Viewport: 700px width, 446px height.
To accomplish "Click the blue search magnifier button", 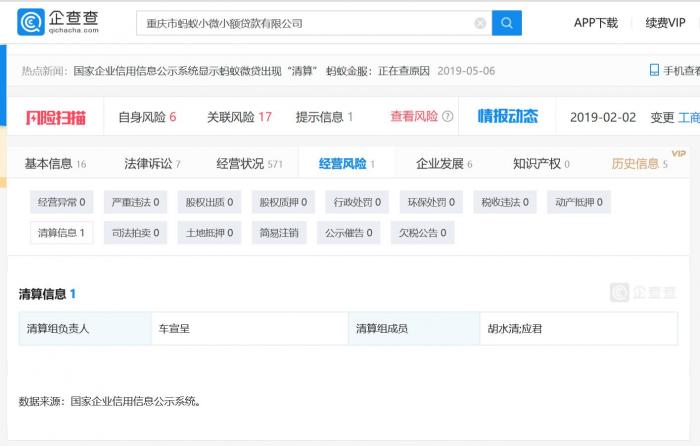I will 507,23.
